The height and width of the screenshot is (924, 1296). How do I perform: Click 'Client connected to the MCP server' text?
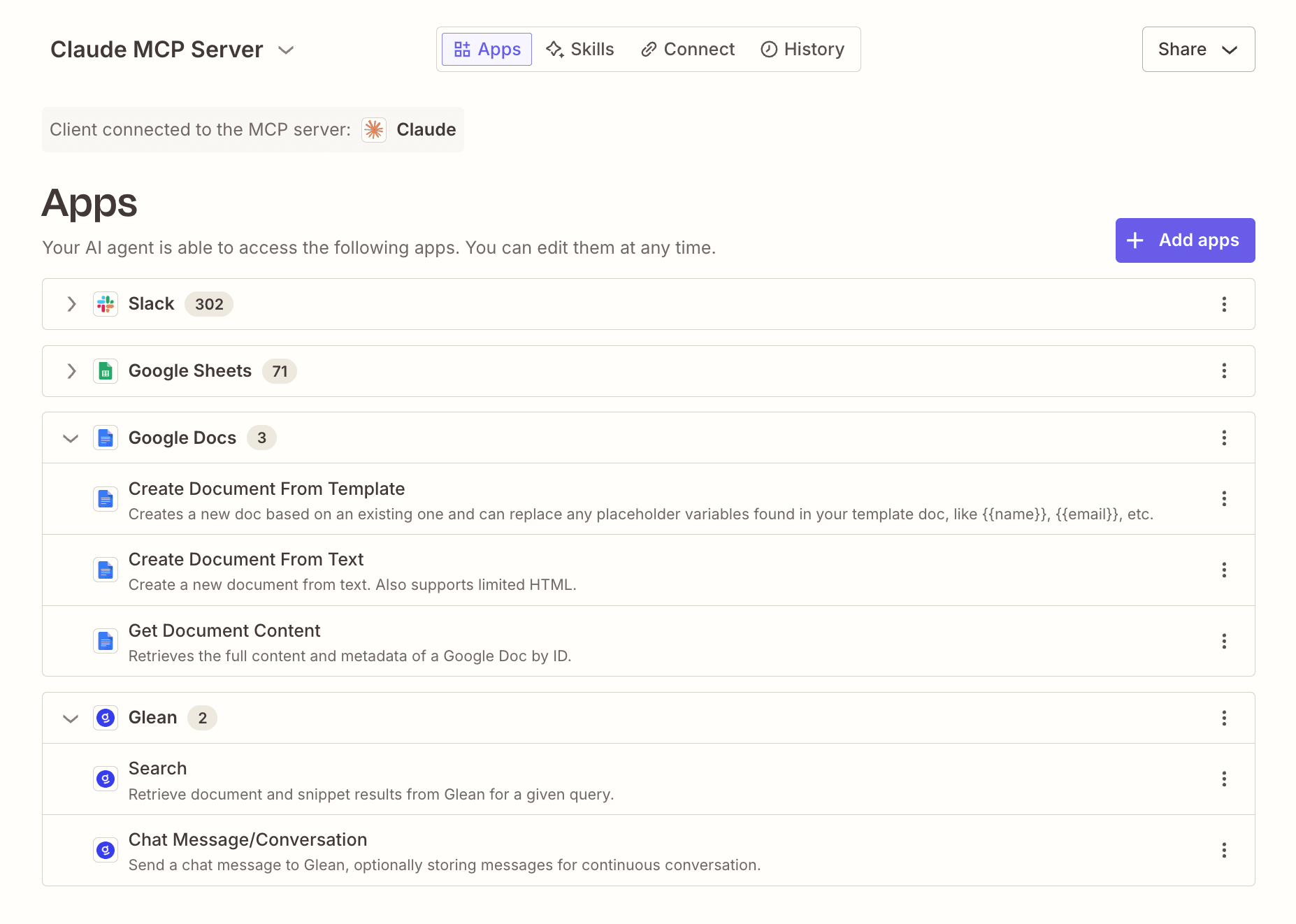200,129
